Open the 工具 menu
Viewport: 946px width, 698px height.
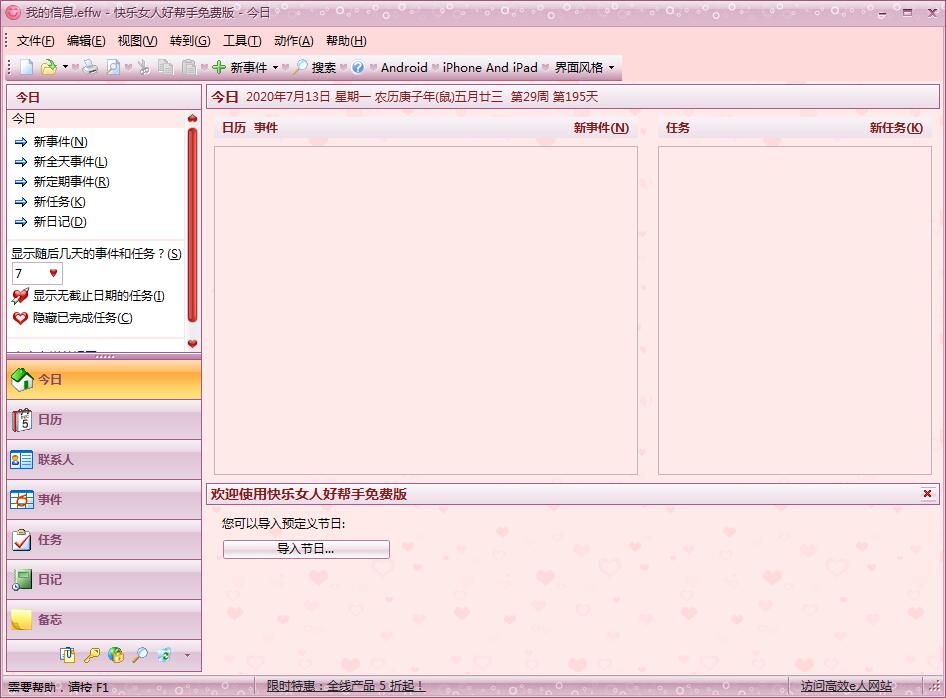(241, 40)
